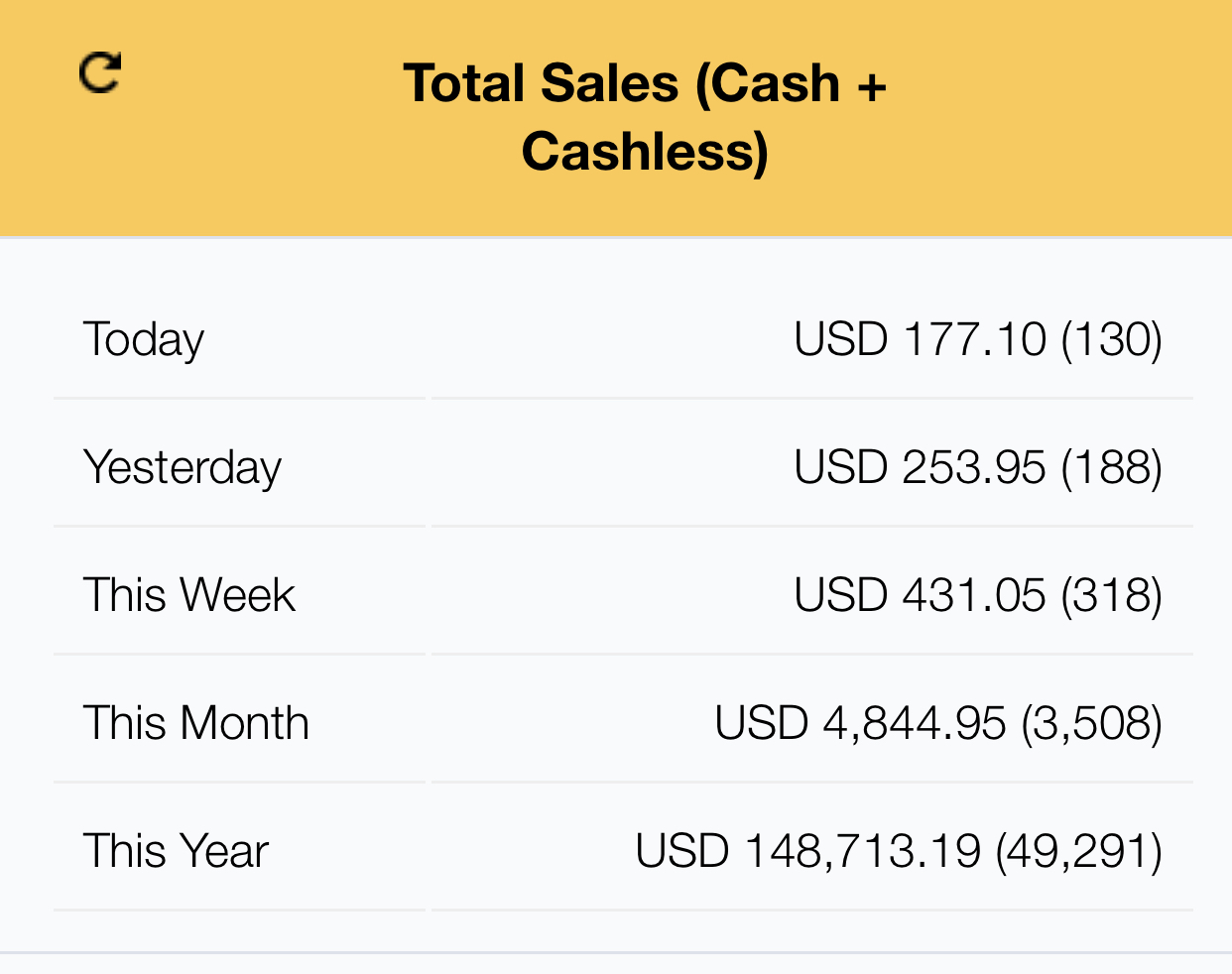Click the This Year value USD 148,713.19

coord(808,851)
